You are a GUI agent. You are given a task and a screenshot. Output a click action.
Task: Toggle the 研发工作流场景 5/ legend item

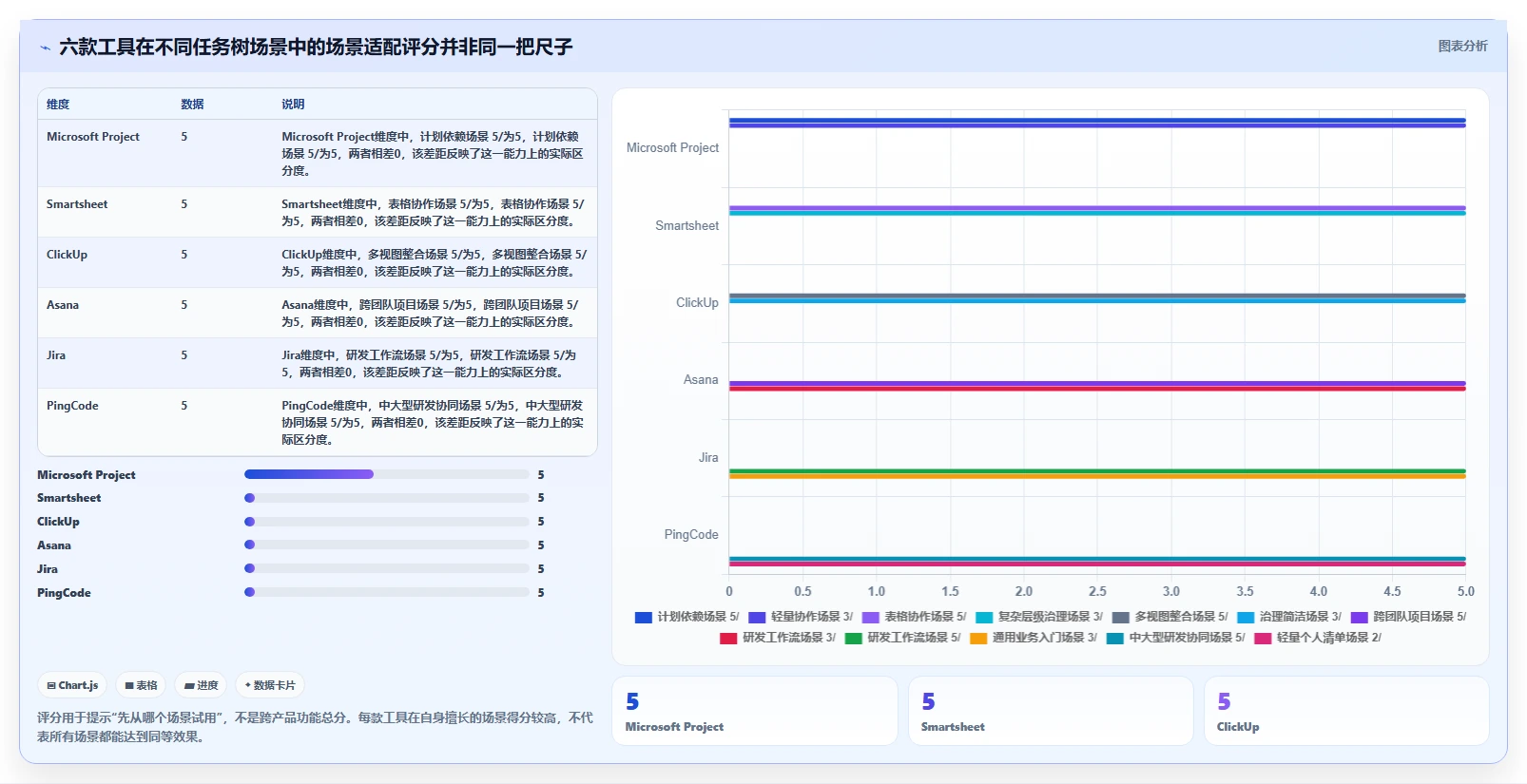click(x=902, y=638)
